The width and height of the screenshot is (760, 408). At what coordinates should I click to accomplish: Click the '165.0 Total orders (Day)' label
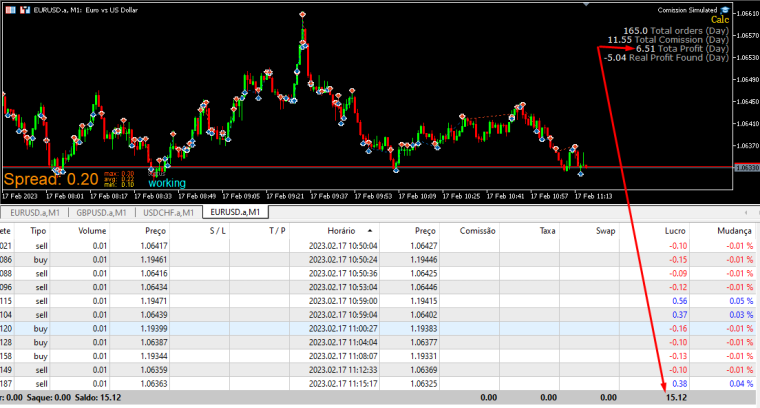(x=676, y=31)
